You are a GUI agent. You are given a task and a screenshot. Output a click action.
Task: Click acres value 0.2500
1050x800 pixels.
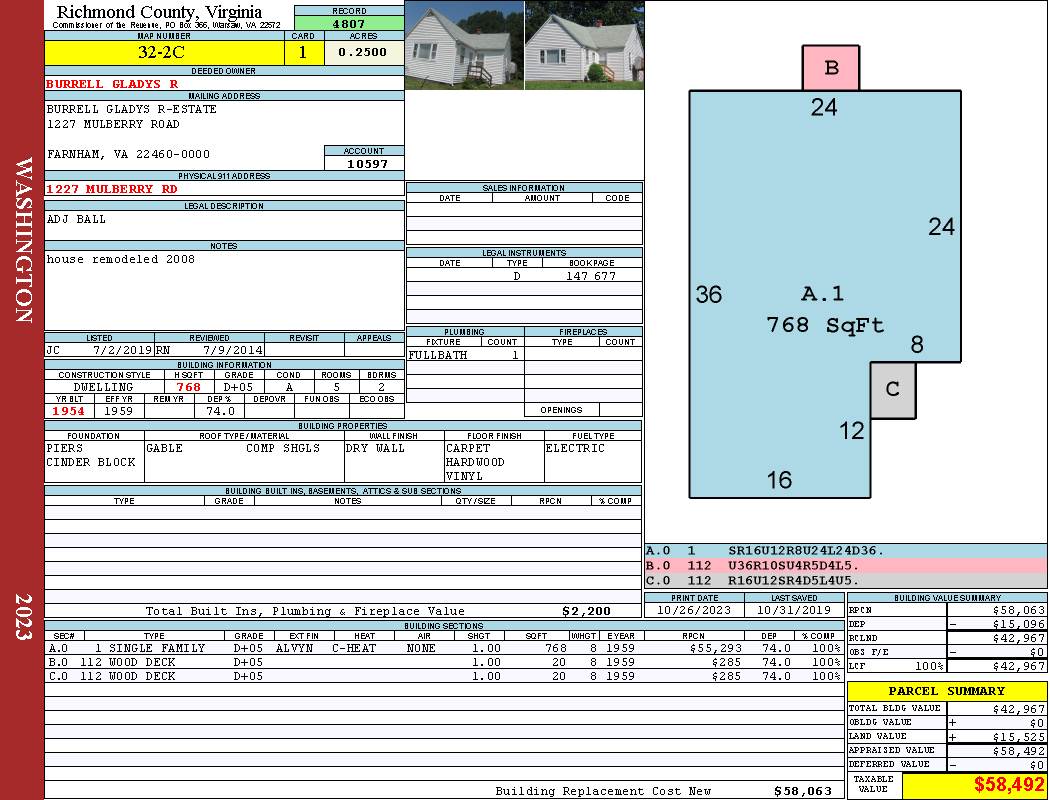pos(362,52)
